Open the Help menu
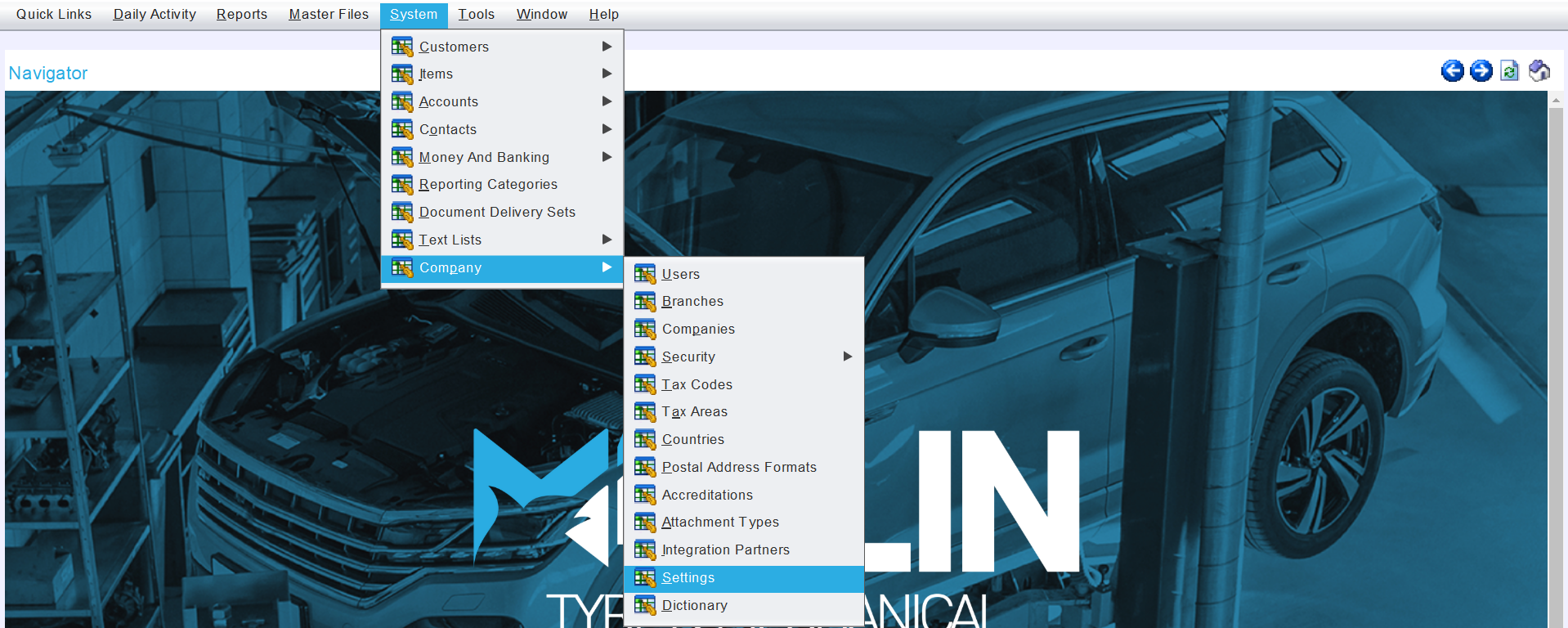 [604, 15]
